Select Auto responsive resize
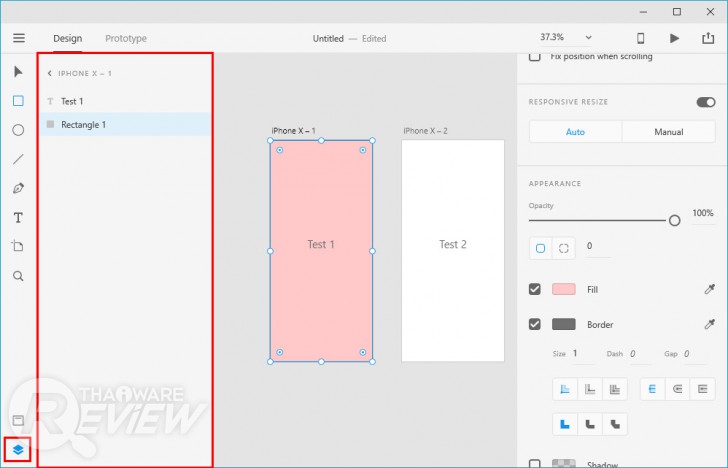 point(575,132)
